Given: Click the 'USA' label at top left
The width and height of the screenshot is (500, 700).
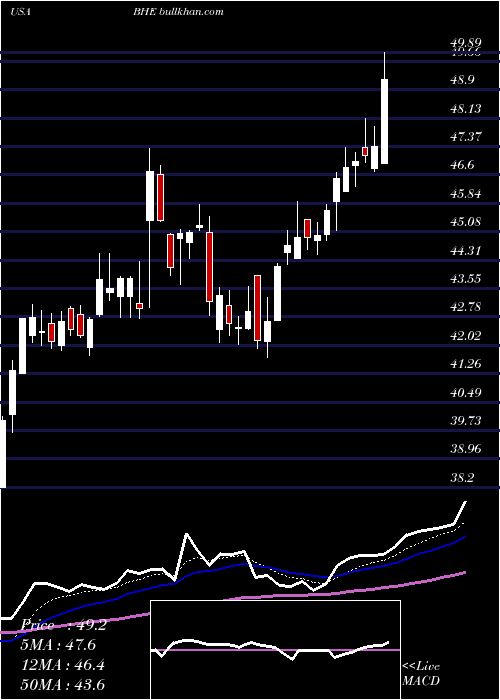Looking at the screenshot, I should coord(20,12).
